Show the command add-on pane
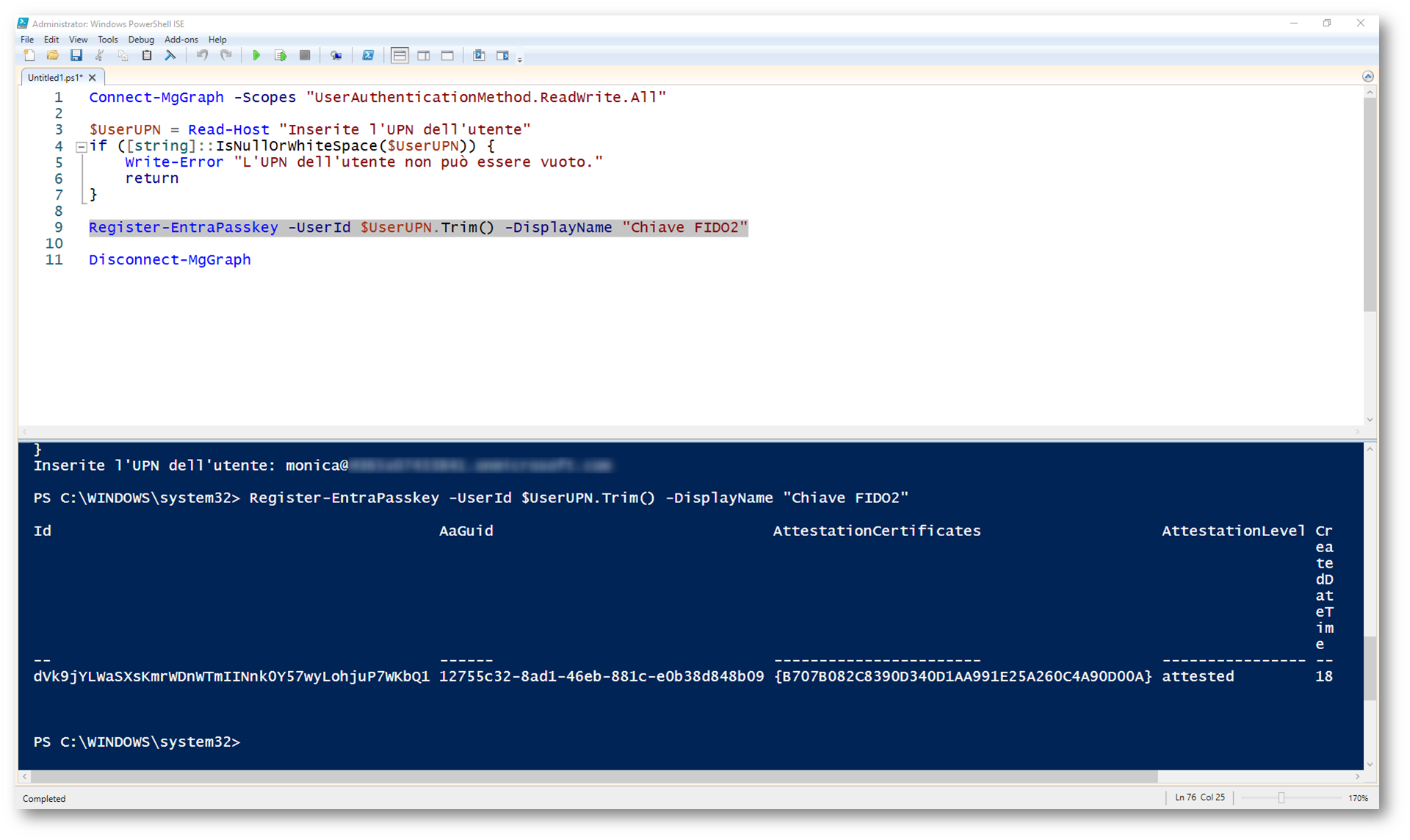 click(x=502, y=56)
